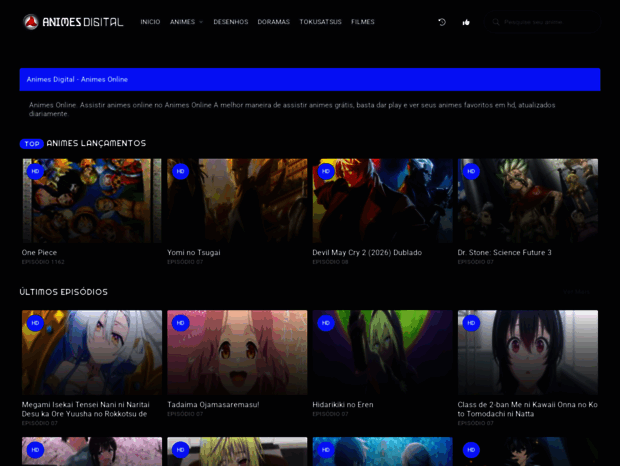Click the TOP badge next to Animes Lançamentos
The height and width of the screenshot is (466, 620).
click(x=32, y=144)
